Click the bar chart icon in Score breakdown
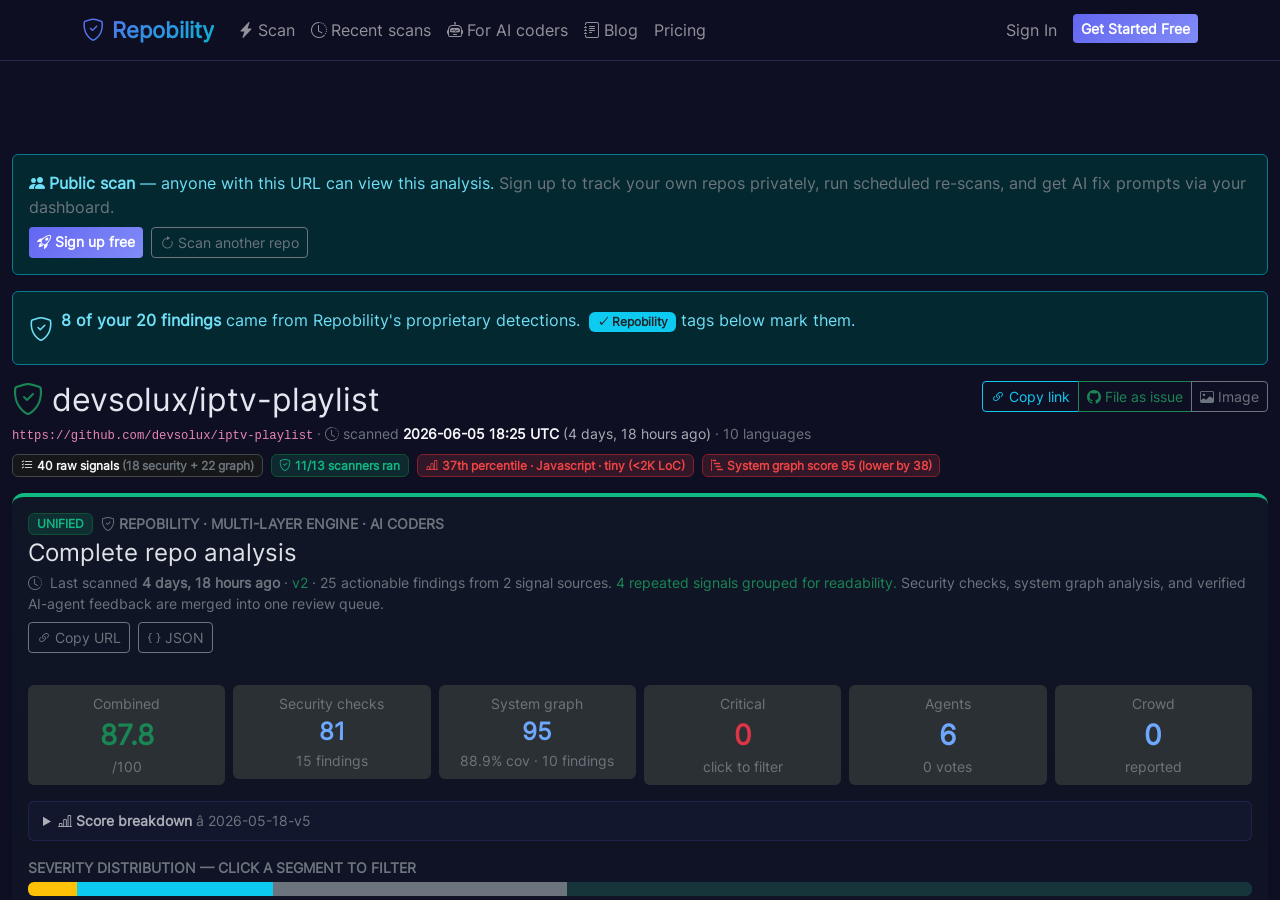This screenshot has width=1280, height=900. (65, 821)
